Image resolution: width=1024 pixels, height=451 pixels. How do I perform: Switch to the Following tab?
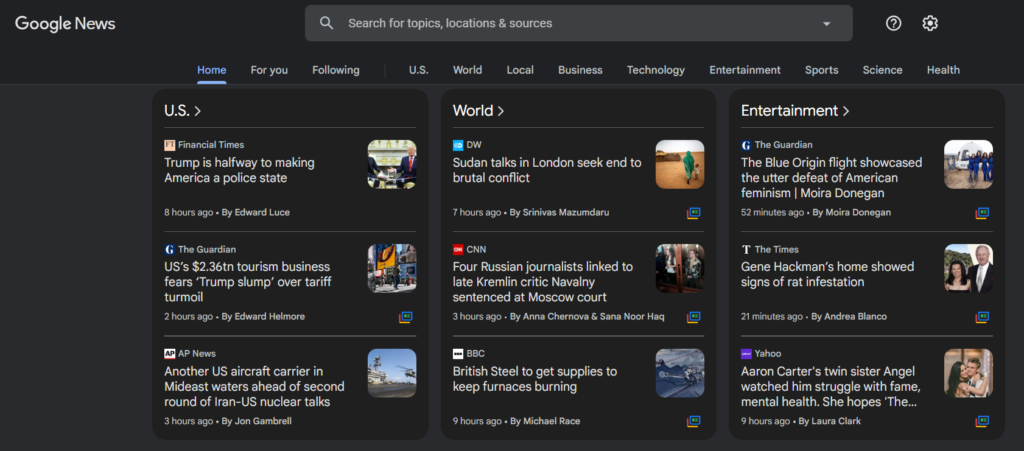336,70
